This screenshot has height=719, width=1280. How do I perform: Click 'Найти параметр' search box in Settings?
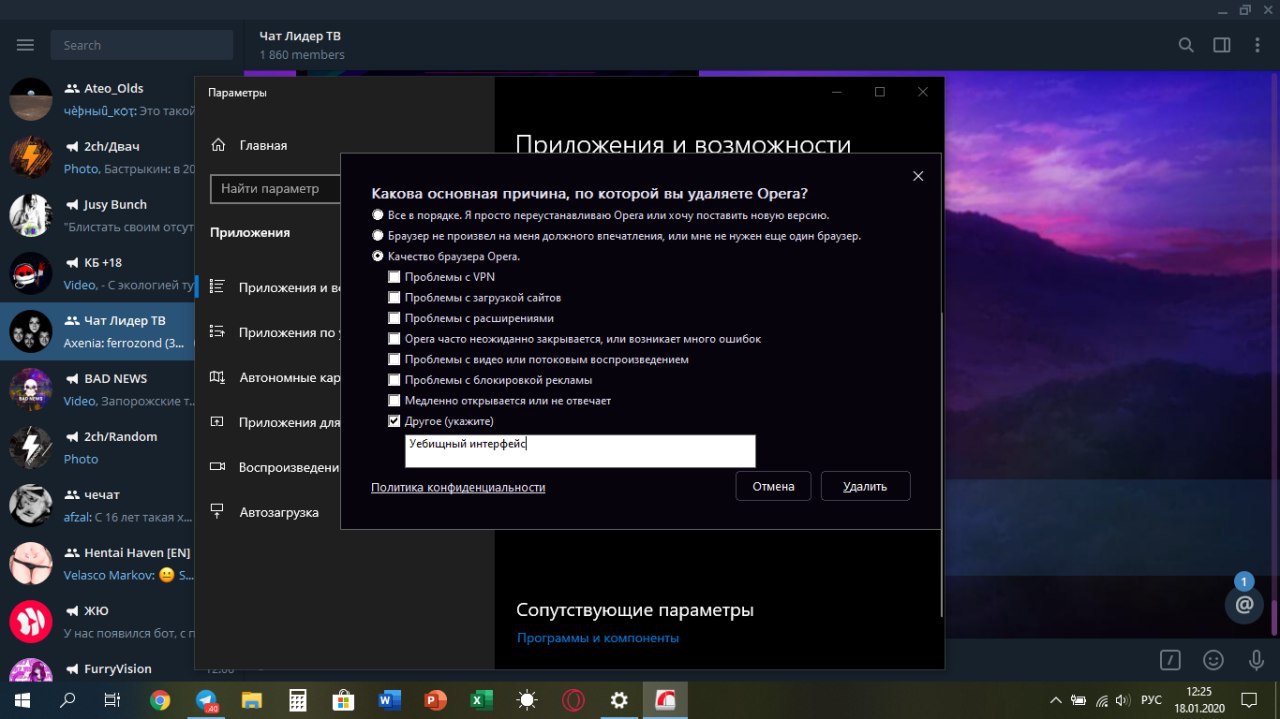275,188
